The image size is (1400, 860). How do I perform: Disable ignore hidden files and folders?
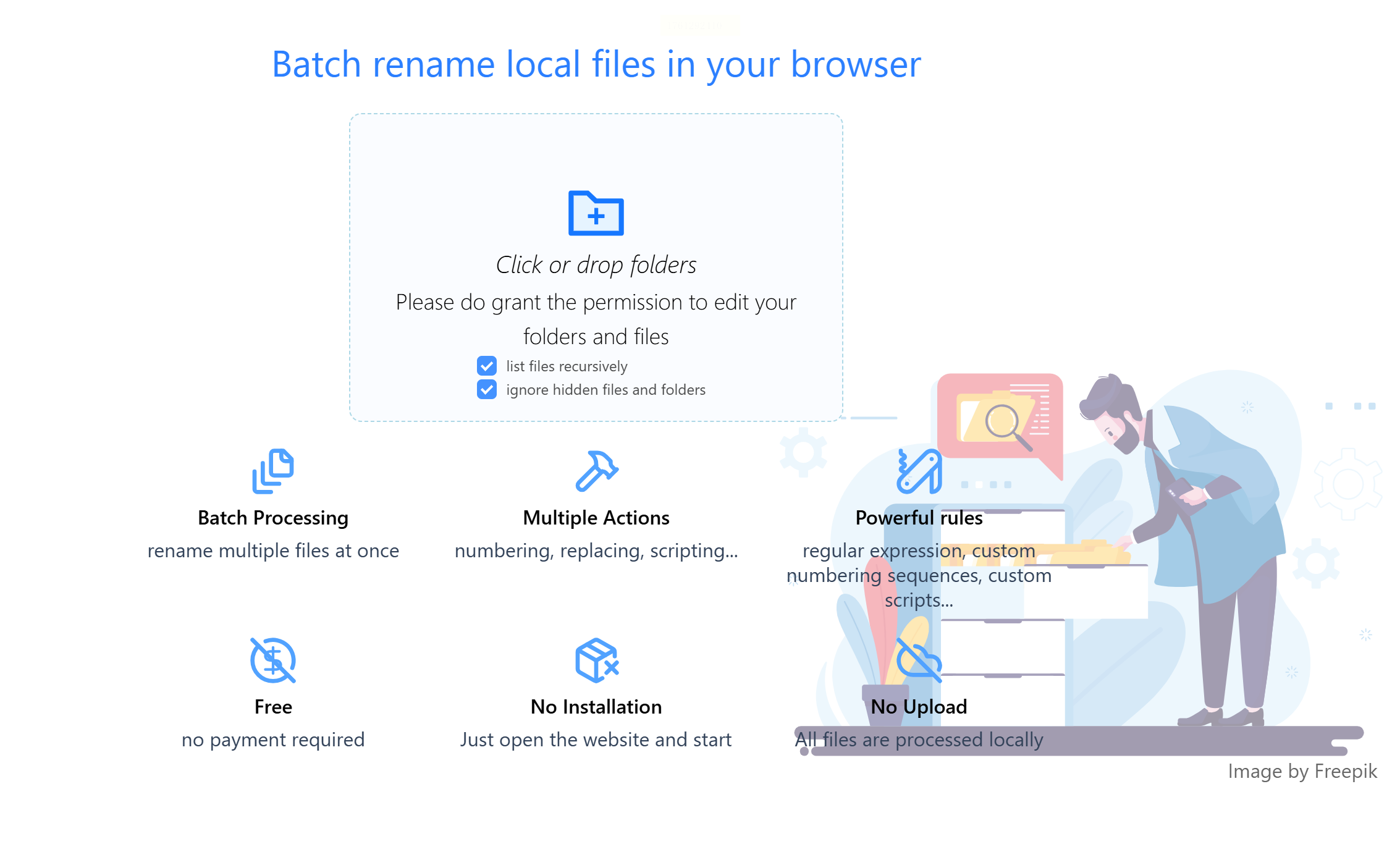click(487, 389)
